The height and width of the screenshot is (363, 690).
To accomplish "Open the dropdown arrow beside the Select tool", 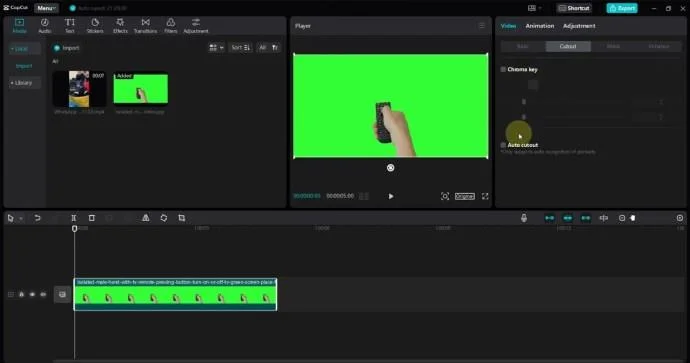I will (20, 218).
